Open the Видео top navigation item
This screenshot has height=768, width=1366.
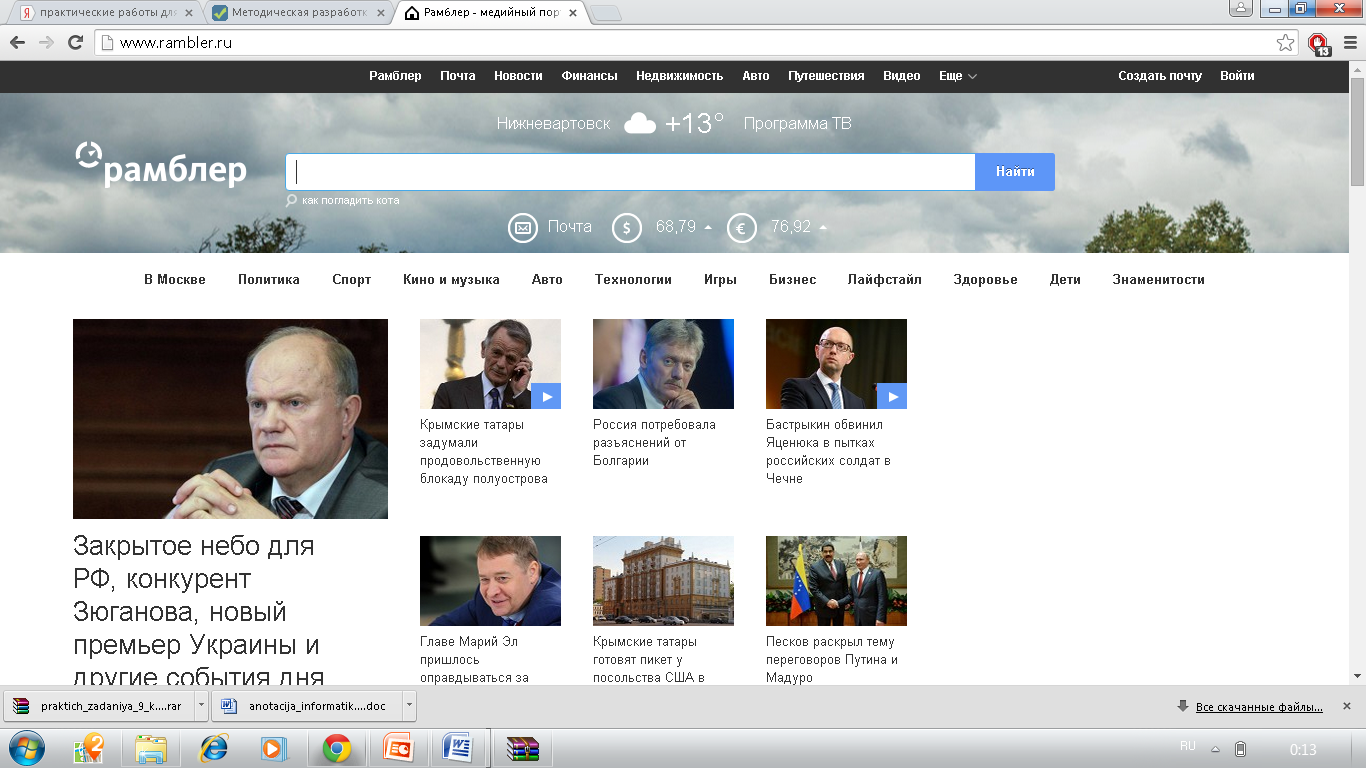coord(902,76)
